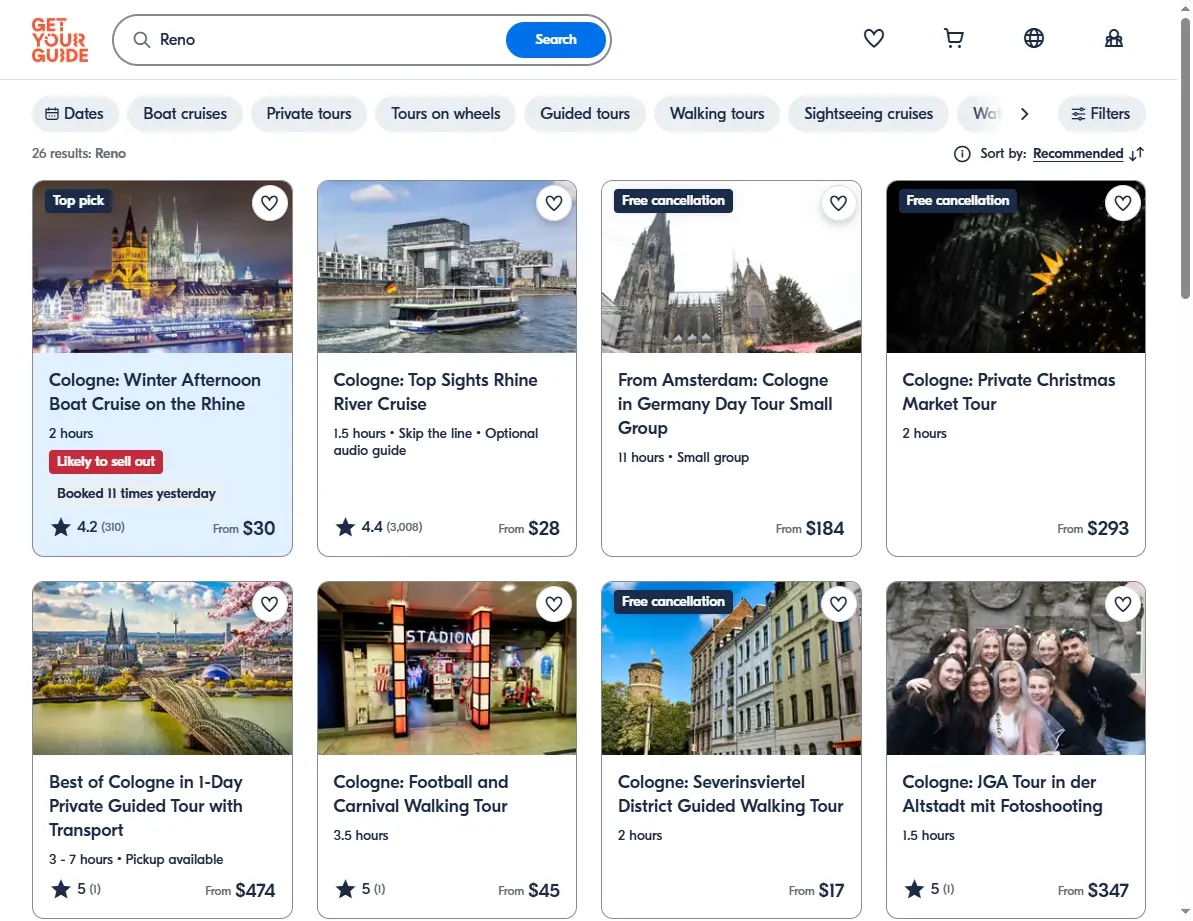The height and width of the screenshot is (921, 1193).
Task: Click the Severinsviertel buildings photo
Action: click(x=731, y=669)
